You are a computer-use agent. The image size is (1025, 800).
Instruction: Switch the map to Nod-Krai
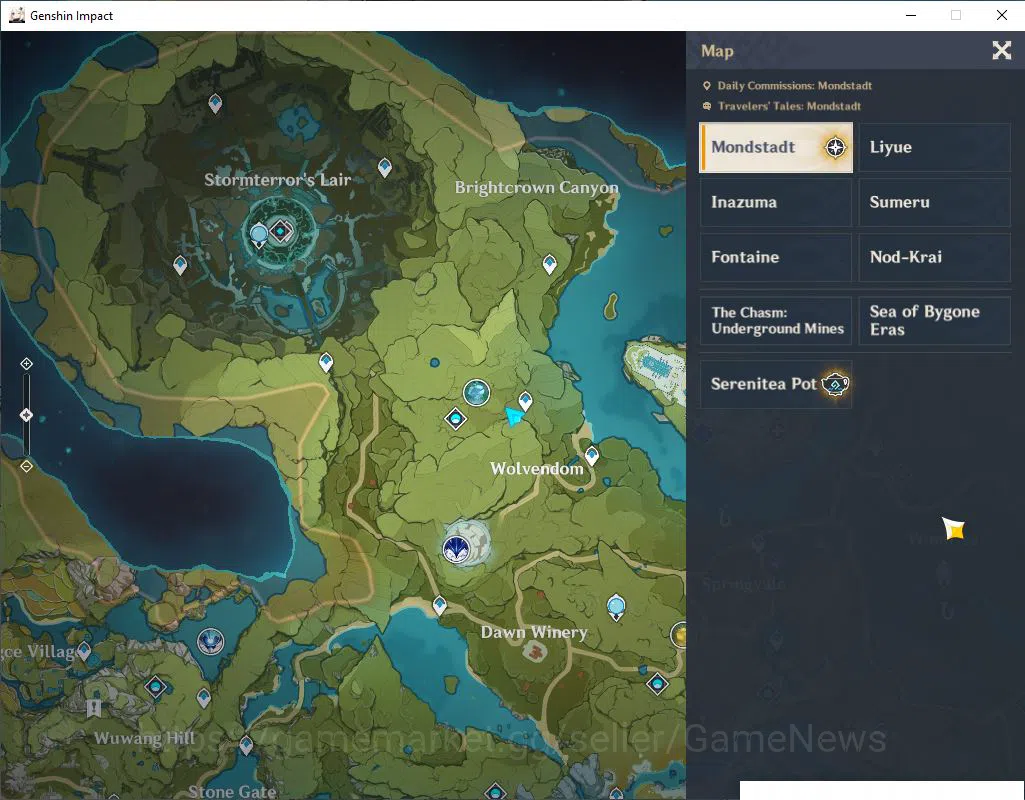(x=934, y=257)
